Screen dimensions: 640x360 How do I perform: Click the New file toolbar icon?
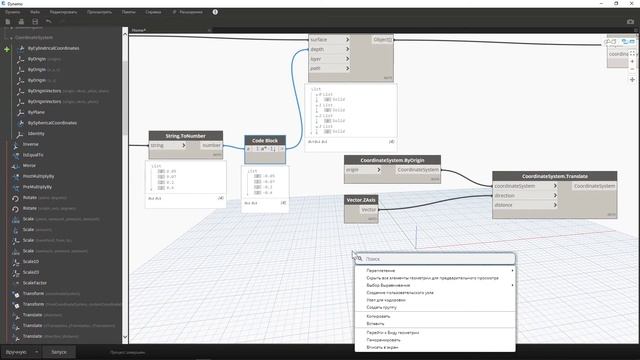click(x=8, y=21)
